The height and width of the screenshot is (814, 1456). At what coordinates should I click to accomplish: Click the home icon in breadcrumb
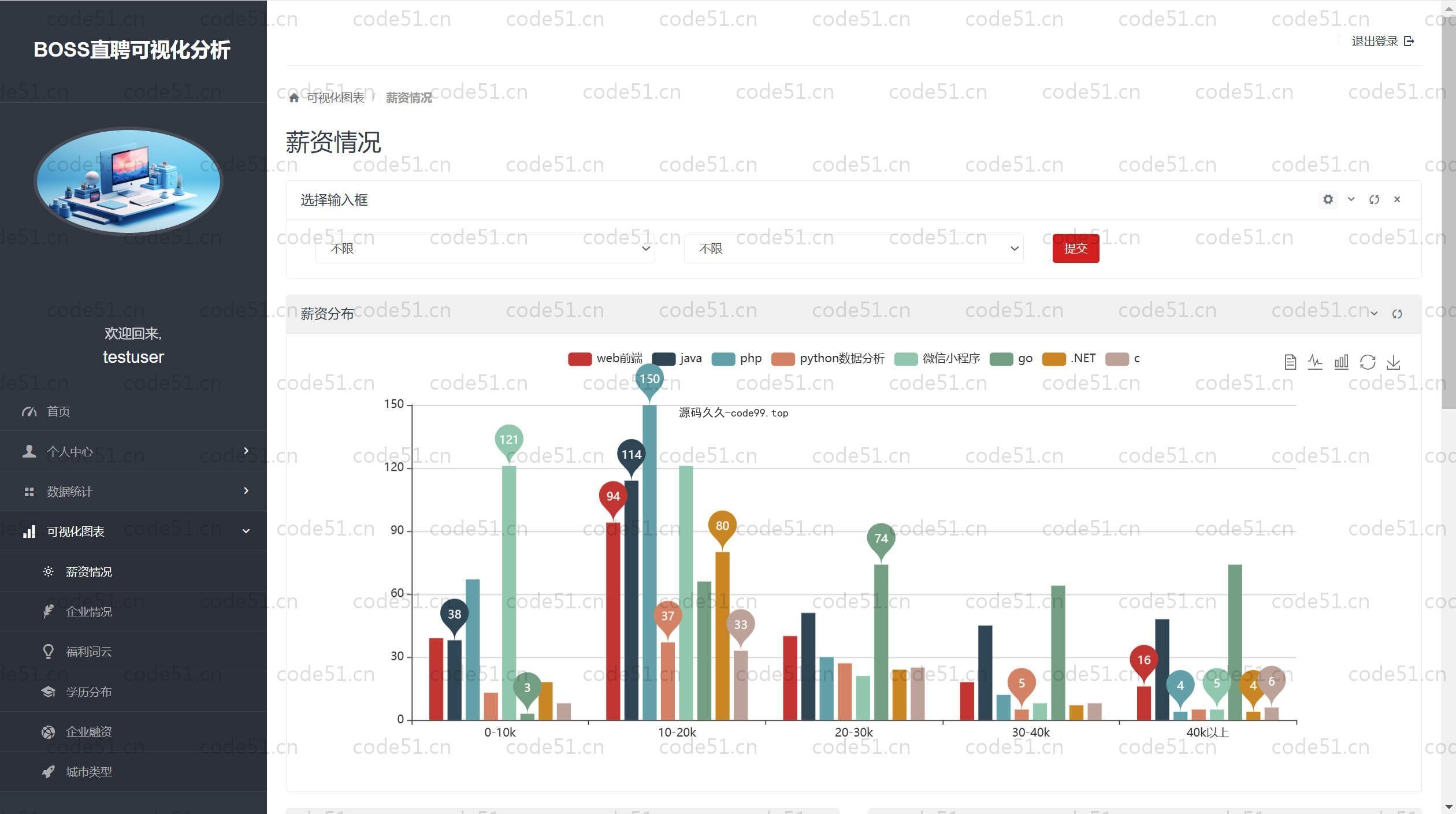pyautogui.click(x=294, y=98)
